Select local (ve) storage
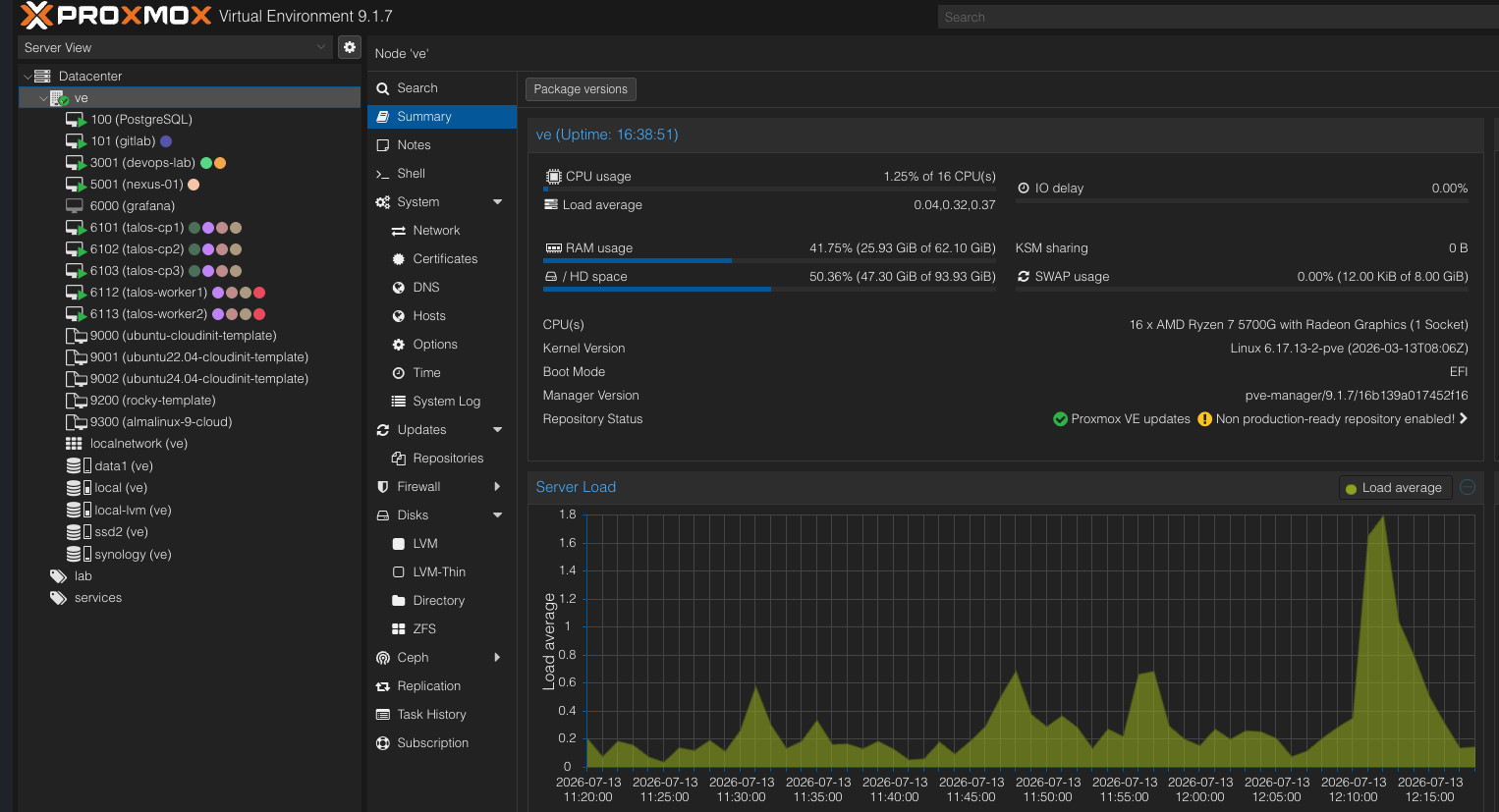 [x=121, y=488]
